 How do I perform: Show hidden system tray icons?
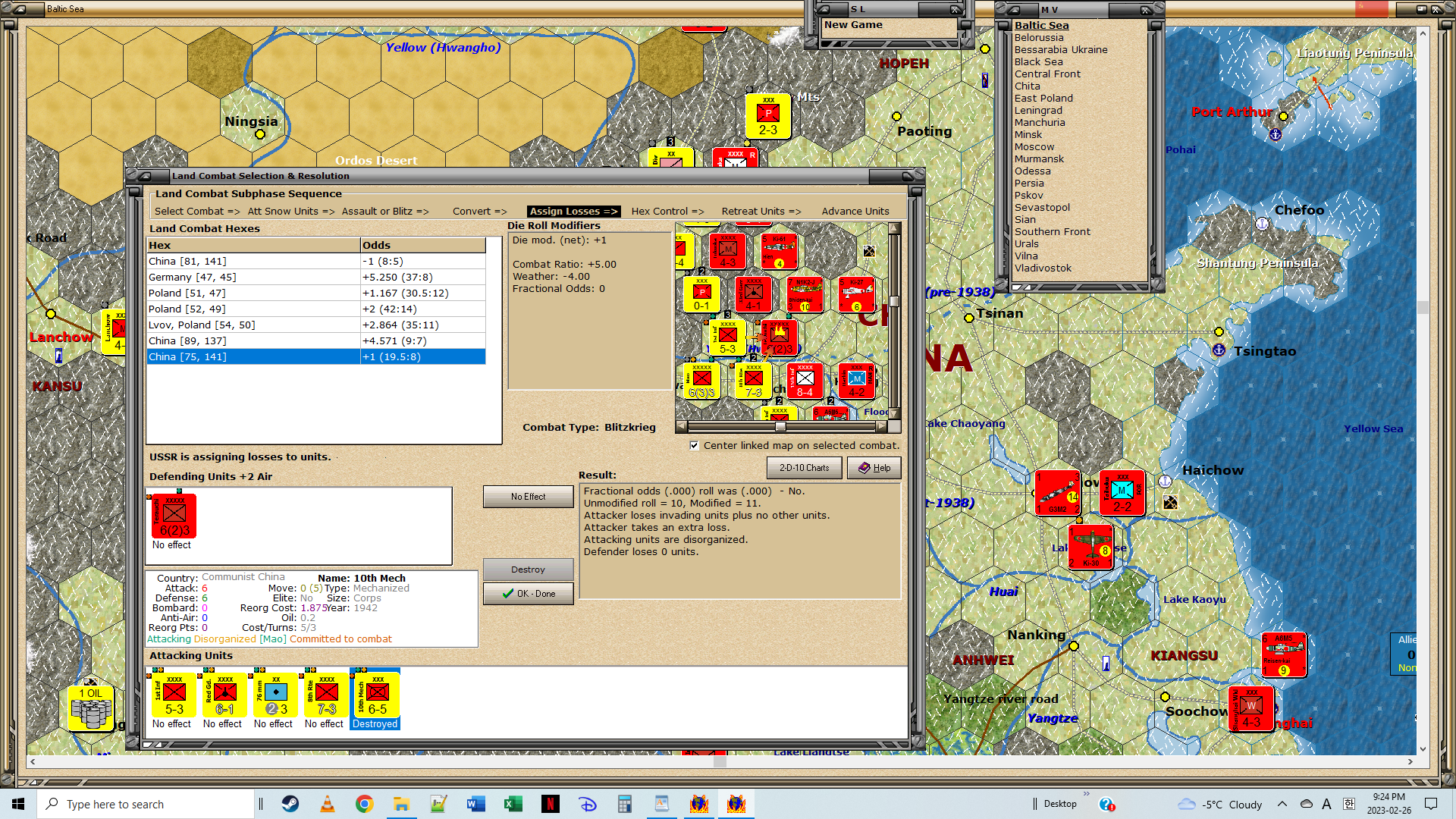(x=1282, y=804)
